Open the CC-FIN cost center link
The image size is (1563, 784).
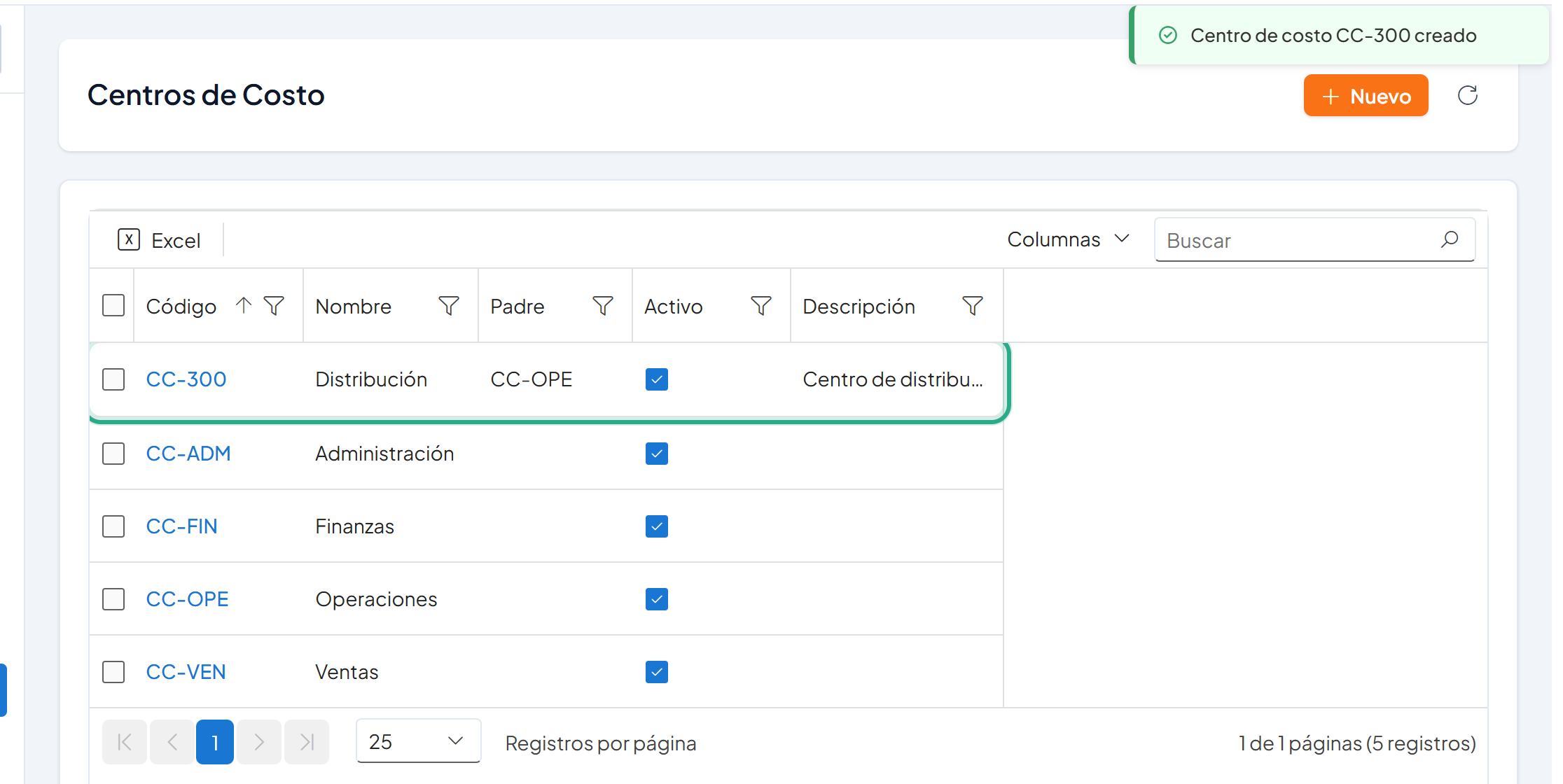pyautogui.click(x=182, y=526)
